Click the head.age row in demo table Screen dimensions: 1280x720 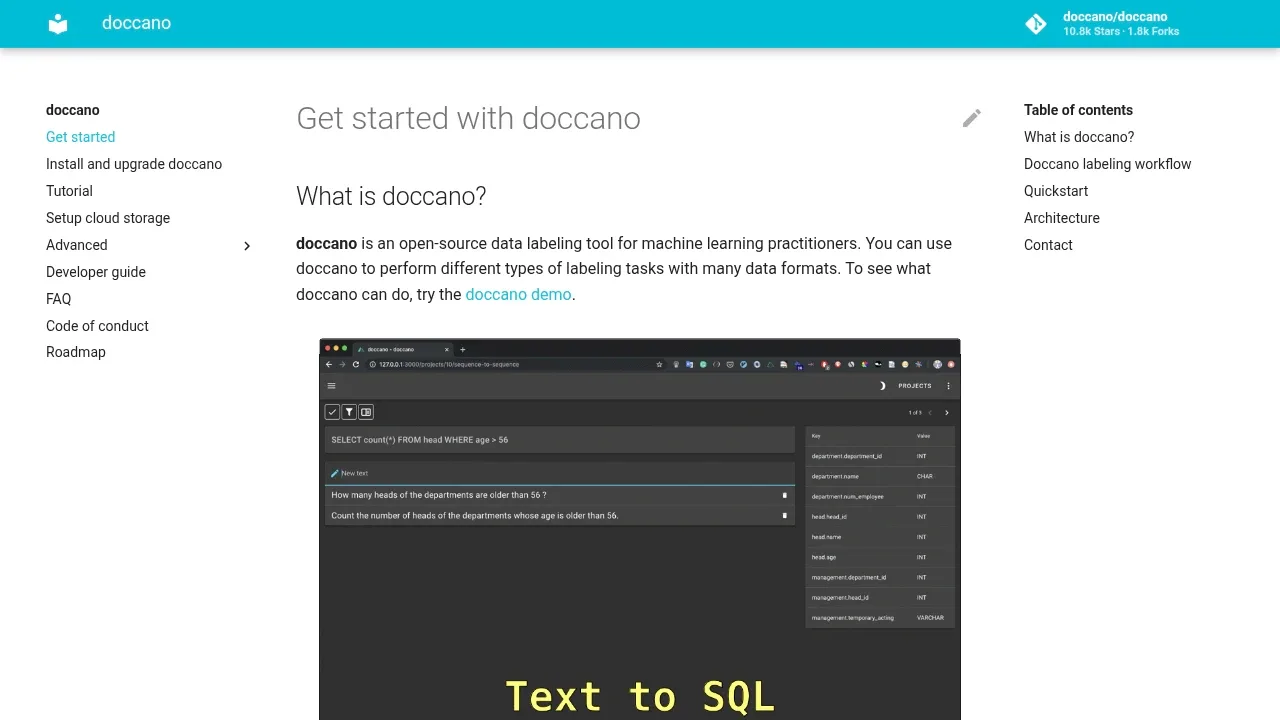(x=881, y=557)
